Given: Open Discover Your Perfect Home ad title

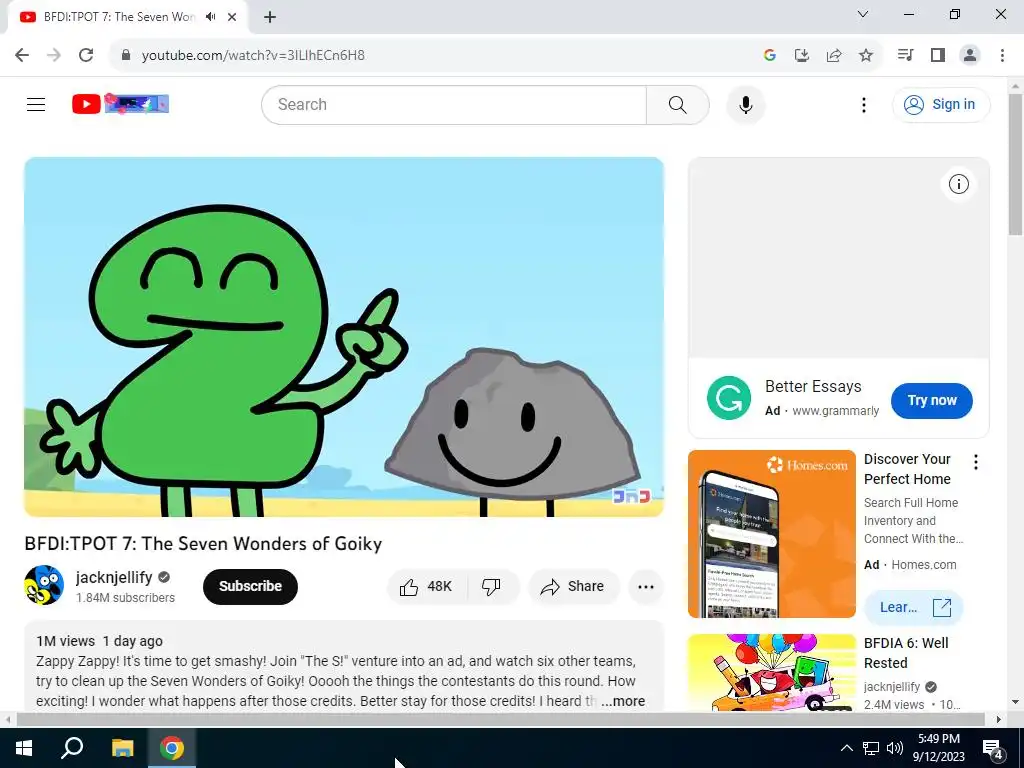Looking at the screenshot, I should point(907,469).
